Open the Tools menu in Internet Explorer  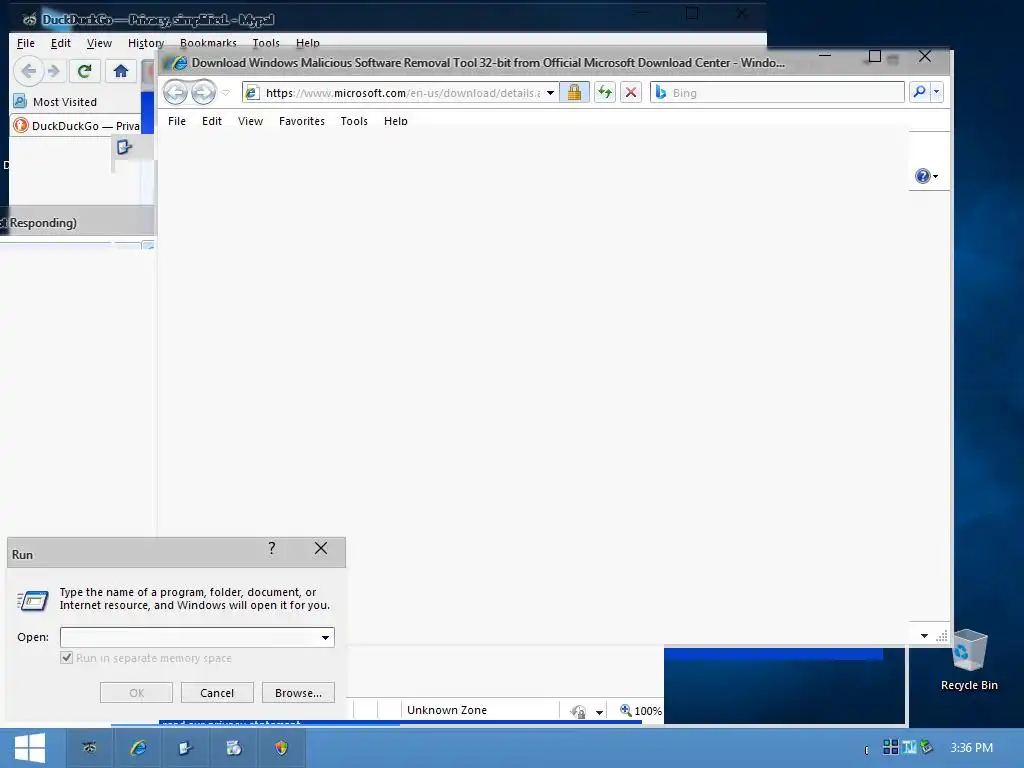(354, 121)
